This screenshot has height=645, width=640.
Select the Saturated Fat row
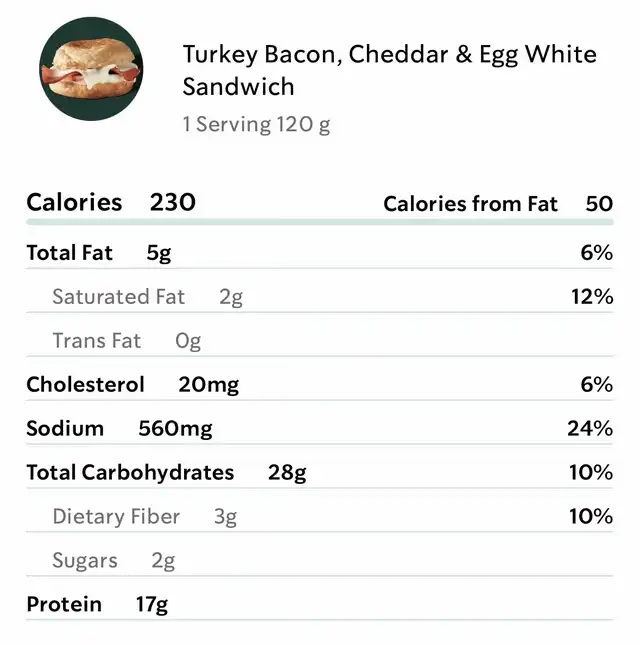pos(320,297)
